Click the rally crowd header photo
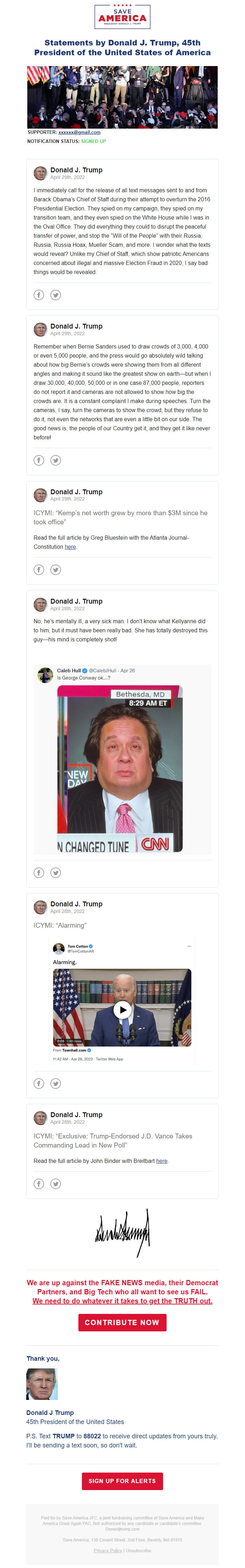245x1568 pixels. coord(122,97)
